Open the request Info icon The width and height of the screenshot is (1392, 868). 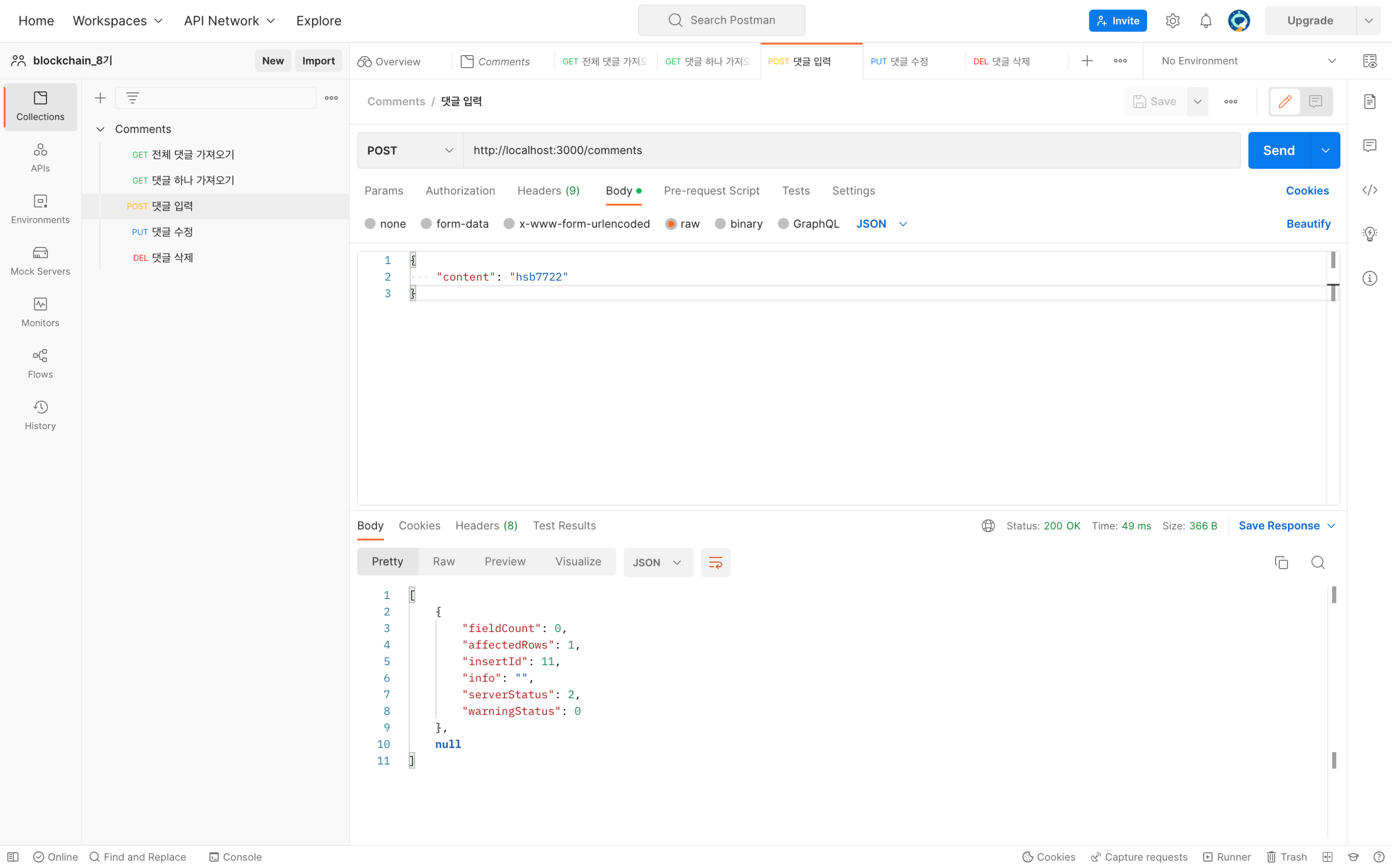(1370, 278)
